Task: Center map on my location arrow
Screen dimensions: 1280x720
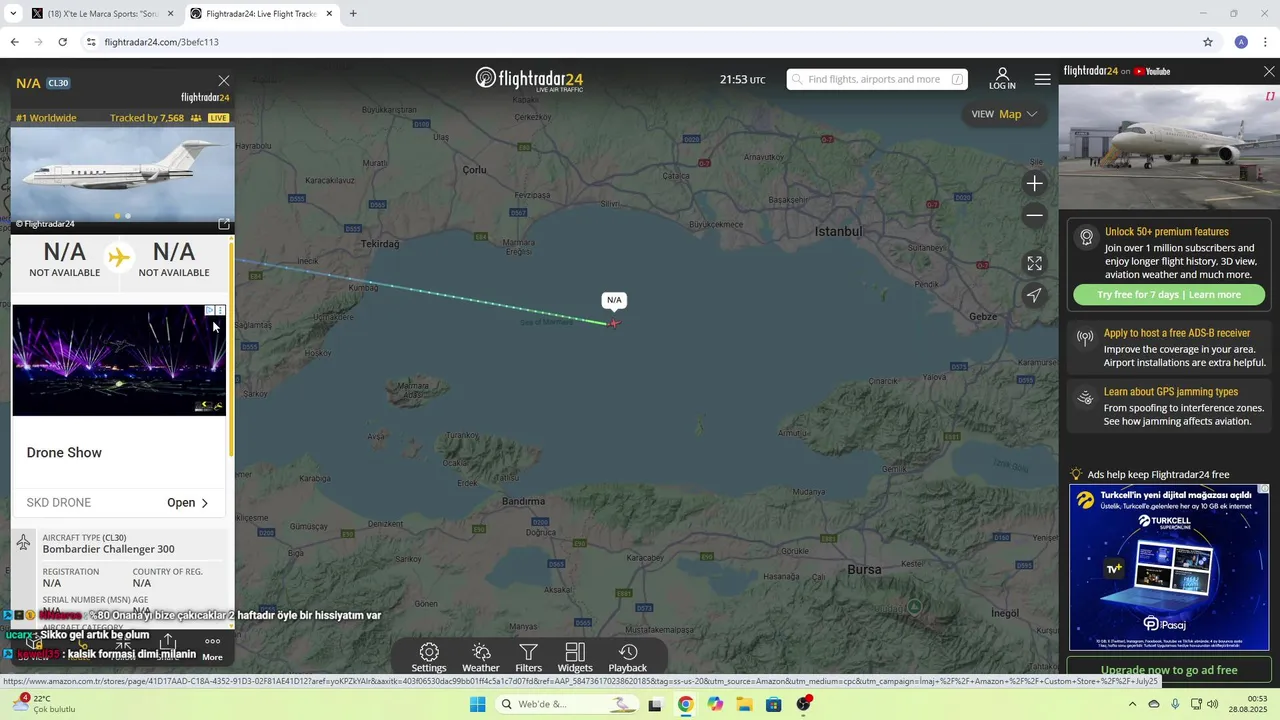Action: point(1035,295)
